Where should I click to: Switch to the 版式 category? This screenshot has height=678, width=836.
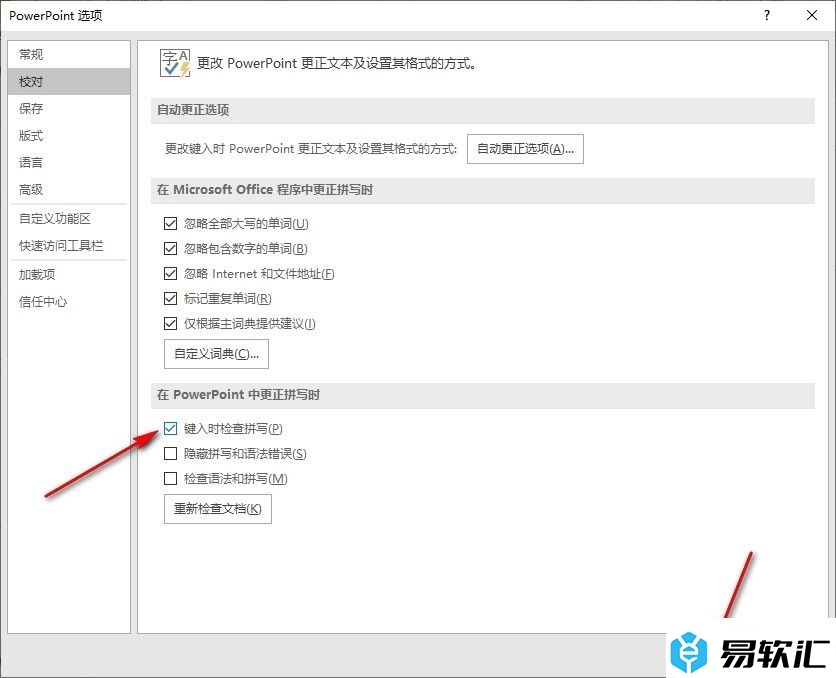click(69, 136)
